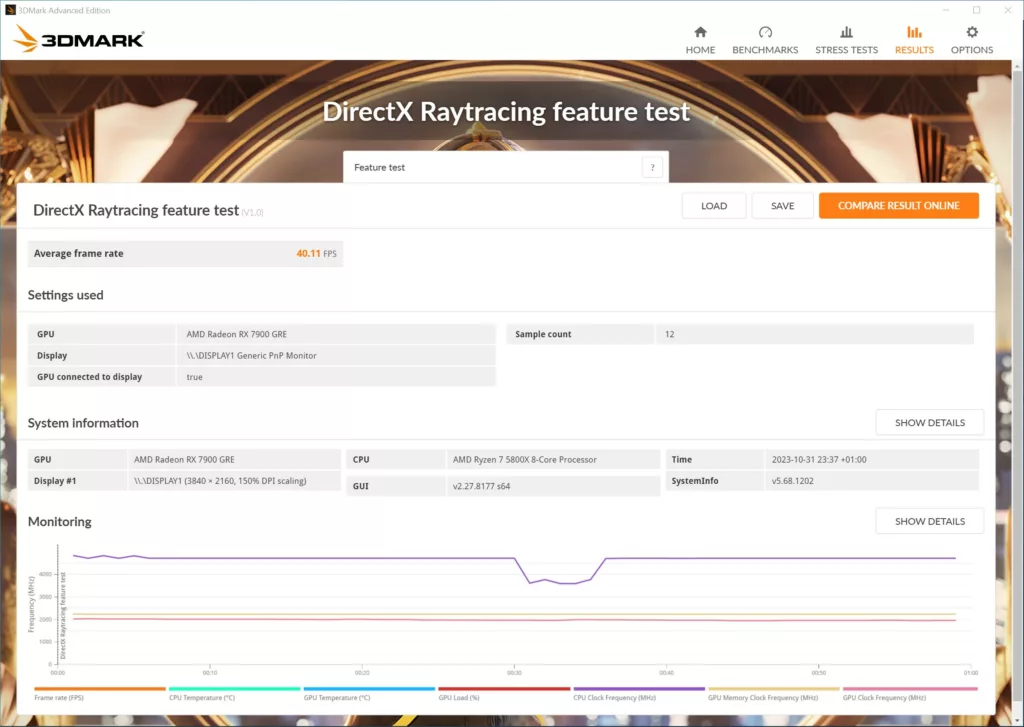Click the Feature test help question mark
Viewport: 1024px width, 727px height.
[652, 167]
